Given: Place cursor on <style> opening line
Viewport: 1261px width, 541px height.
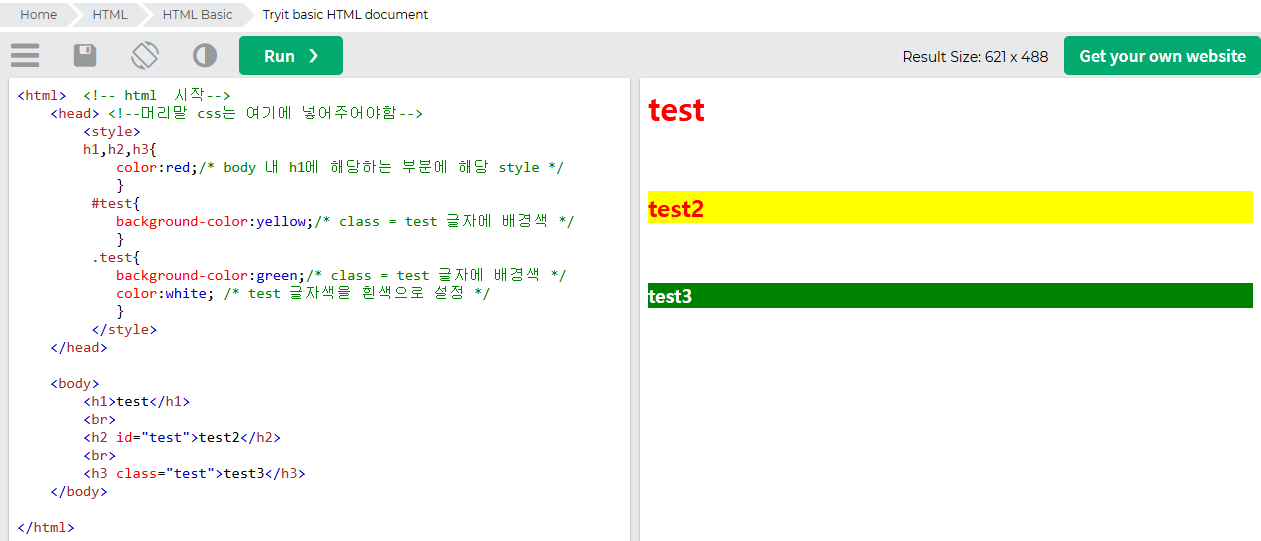Looking at the screenshot, I should click(112, 131).
